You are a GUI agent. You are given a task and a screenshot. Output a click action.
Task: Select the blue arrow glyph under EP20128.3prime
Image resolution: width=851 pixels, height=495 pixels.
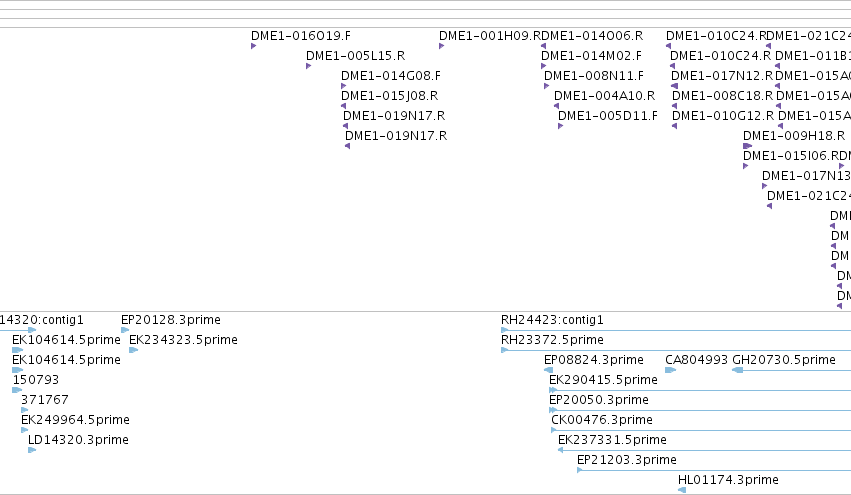pos(125,330)
